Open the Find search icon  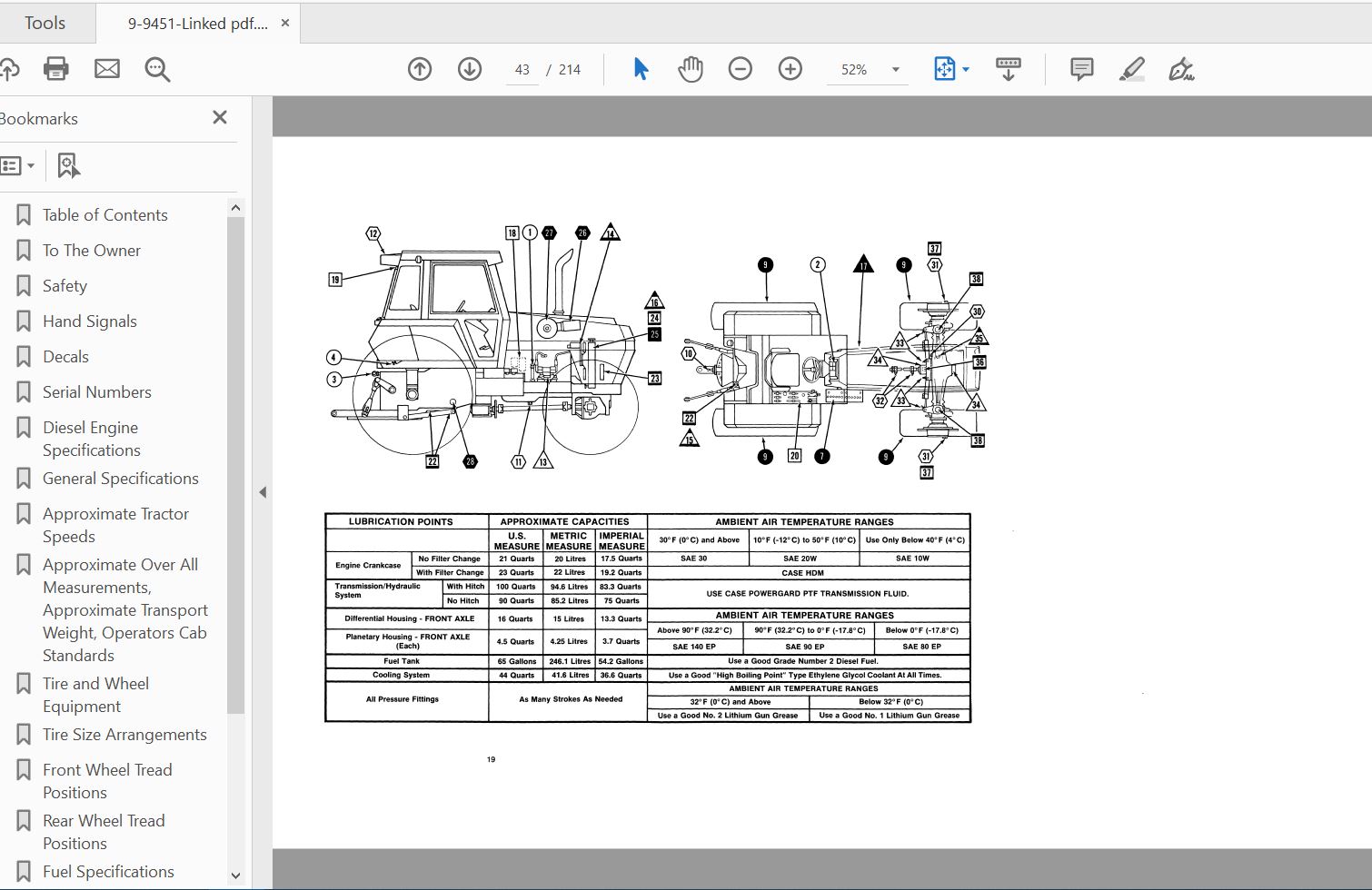(156, 69)
